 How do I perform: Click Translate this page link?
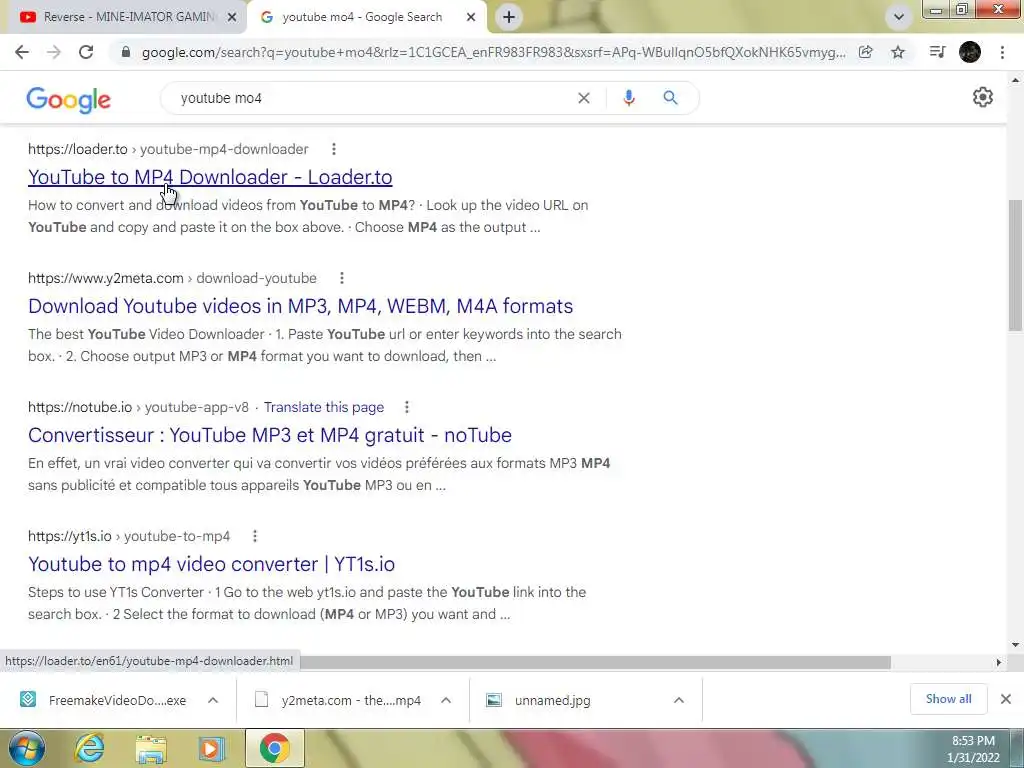pos(324,407)
